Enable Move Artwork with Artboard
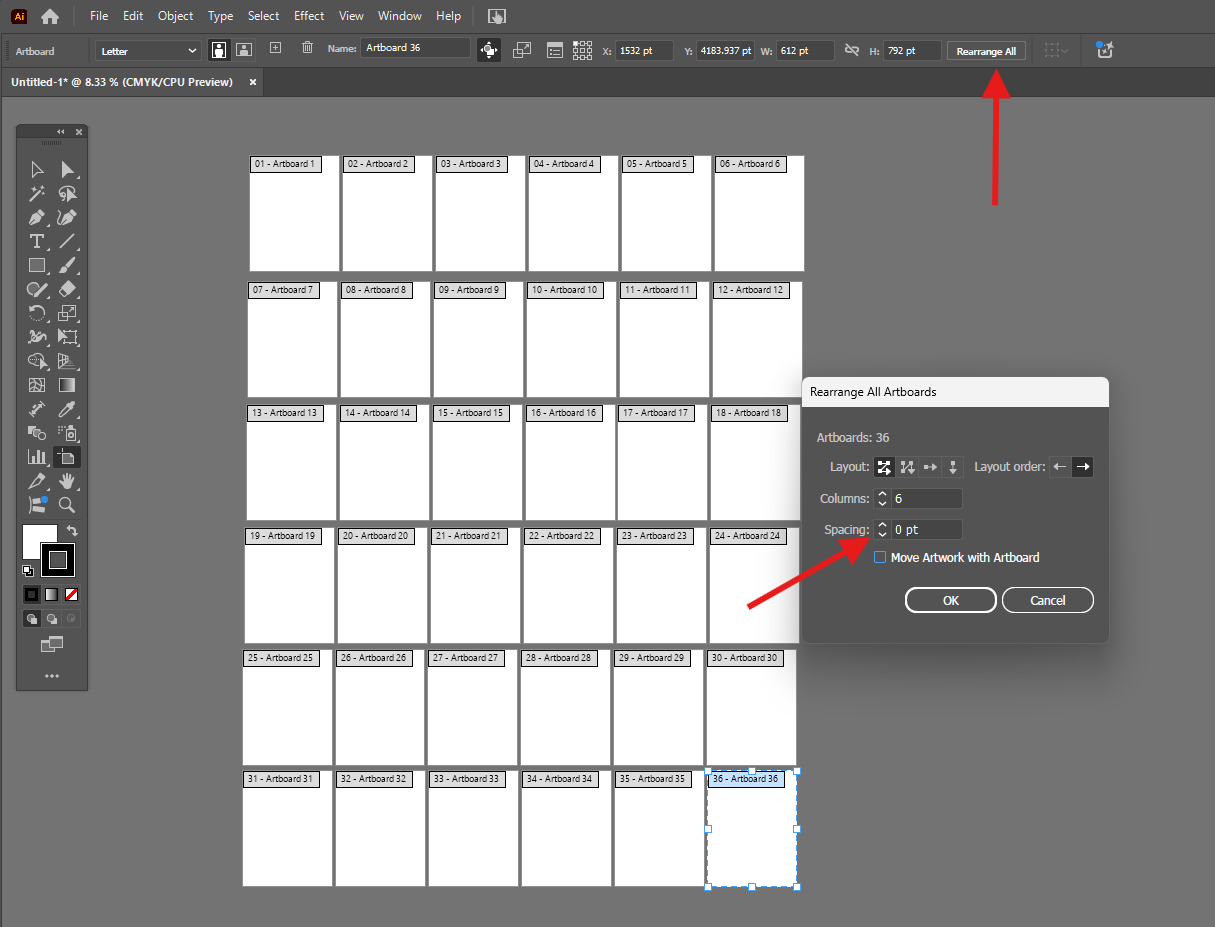 coord(880,557)
